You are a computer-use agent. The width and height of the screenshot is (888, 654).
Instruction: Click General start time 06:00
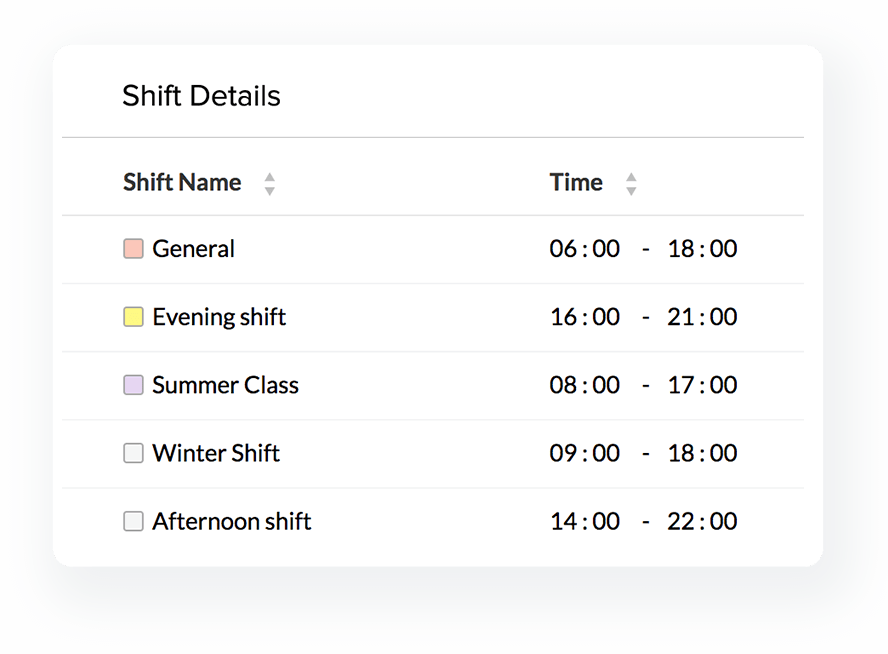tap(585, 249)
